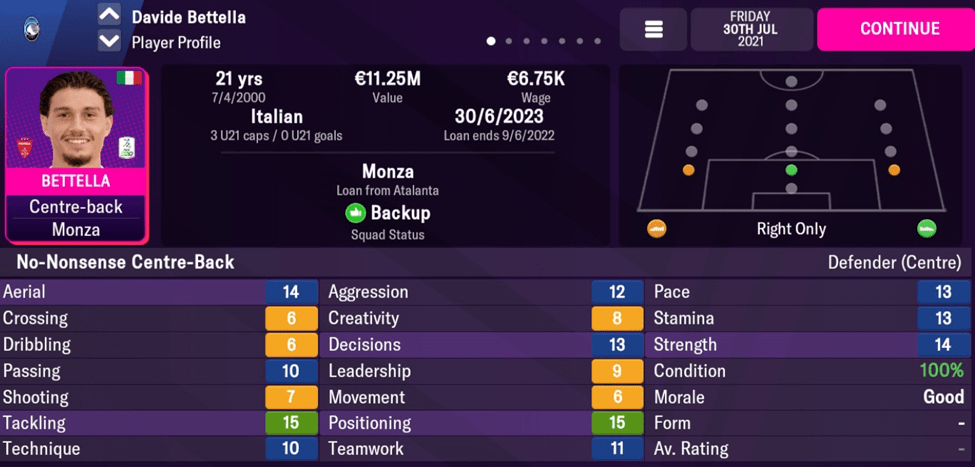Select the orange left-back position dot
Viewport: 975px width, 467px height.
[688, 171]
